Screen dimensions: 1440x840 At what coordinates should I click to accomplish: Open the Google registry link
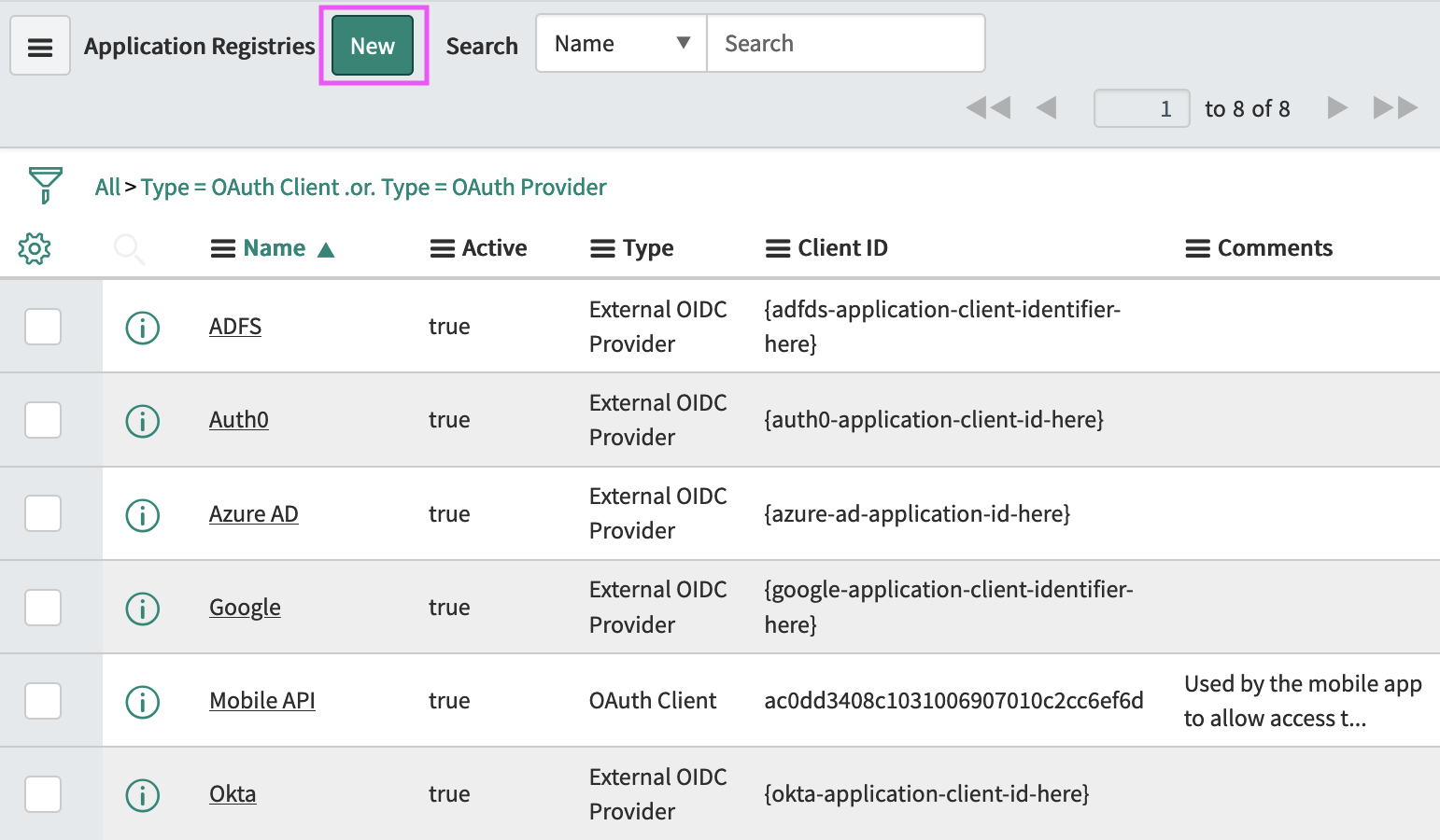(x=245, y=608)
